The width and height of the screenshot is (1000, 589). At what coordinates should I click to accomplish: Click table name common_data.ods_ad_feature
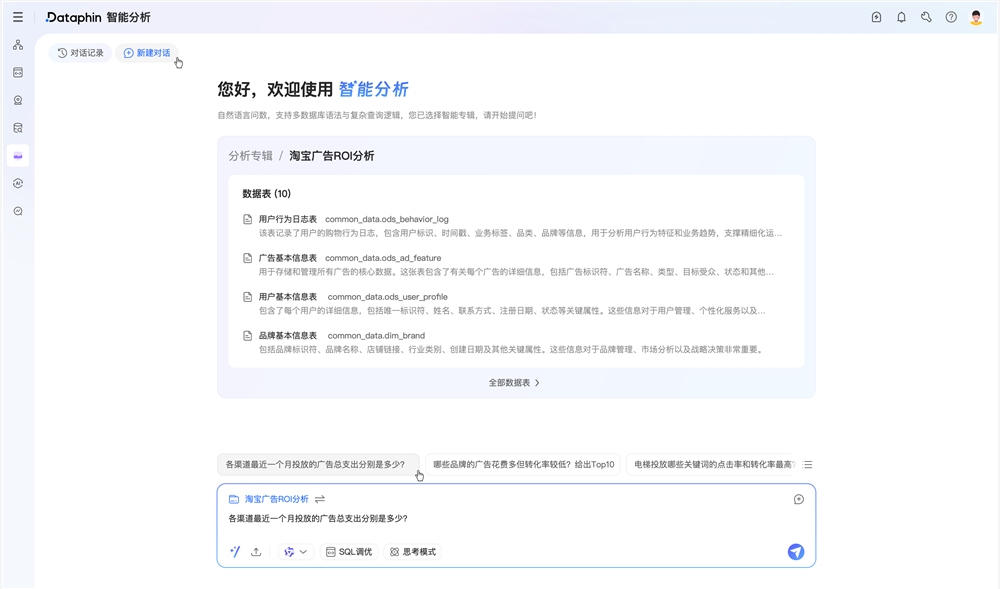pyautogui.click(x=383, y=258)
